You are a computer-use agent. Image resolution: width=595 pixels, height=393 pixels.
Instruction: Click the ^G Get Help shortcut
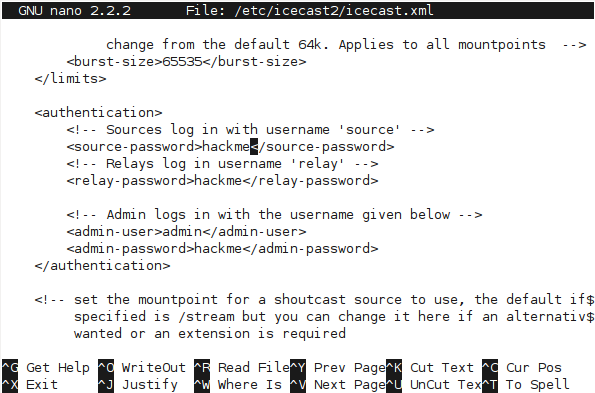point(46,367)
